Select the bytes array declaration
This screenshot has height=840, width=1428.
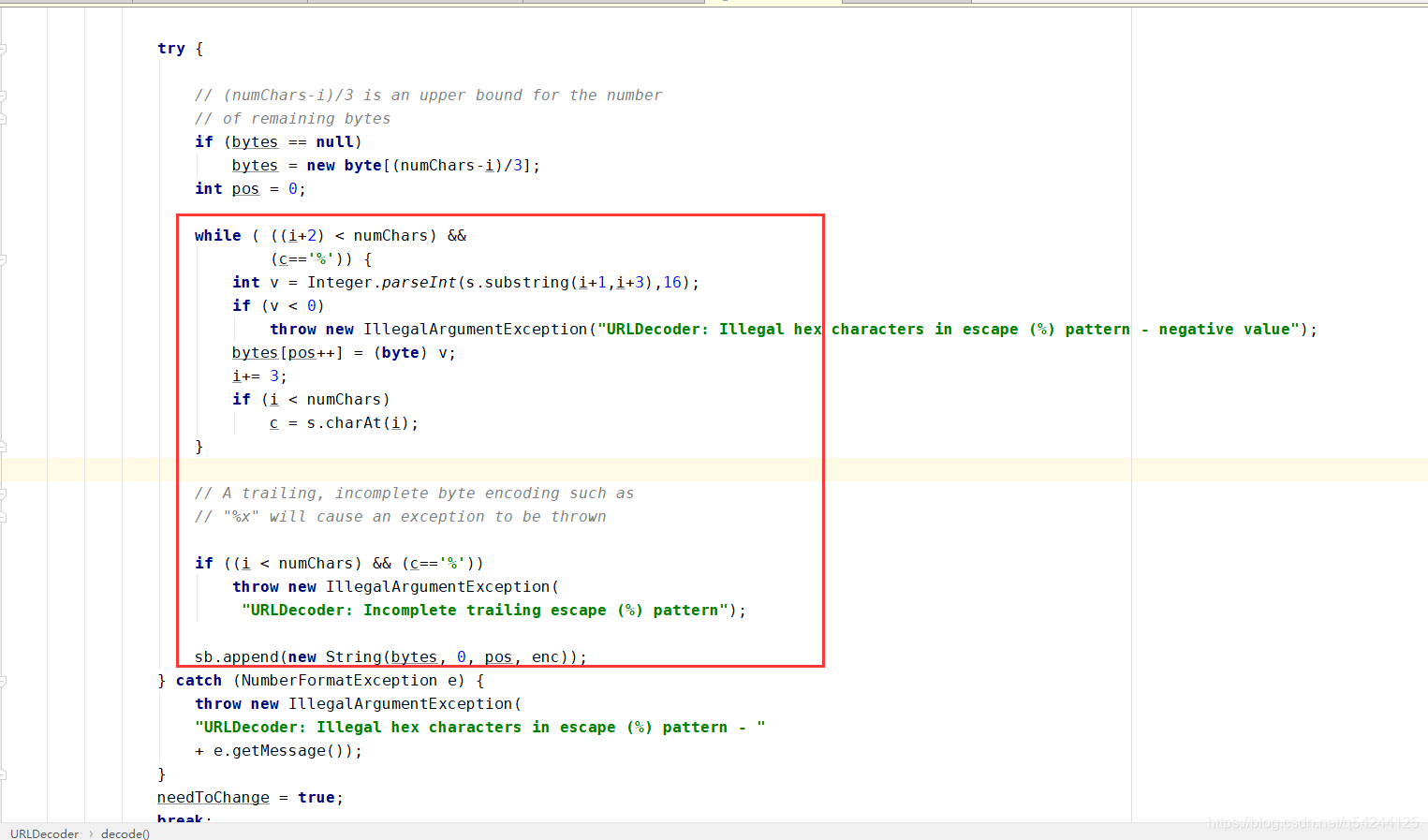point(255,165)
